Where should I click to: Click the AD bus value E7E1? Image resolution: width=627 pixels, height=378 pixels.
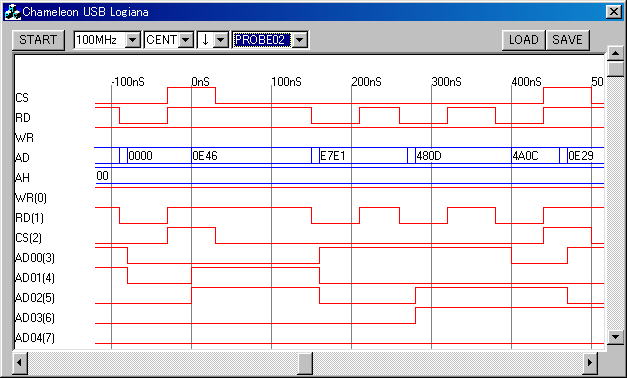(333, 156)
